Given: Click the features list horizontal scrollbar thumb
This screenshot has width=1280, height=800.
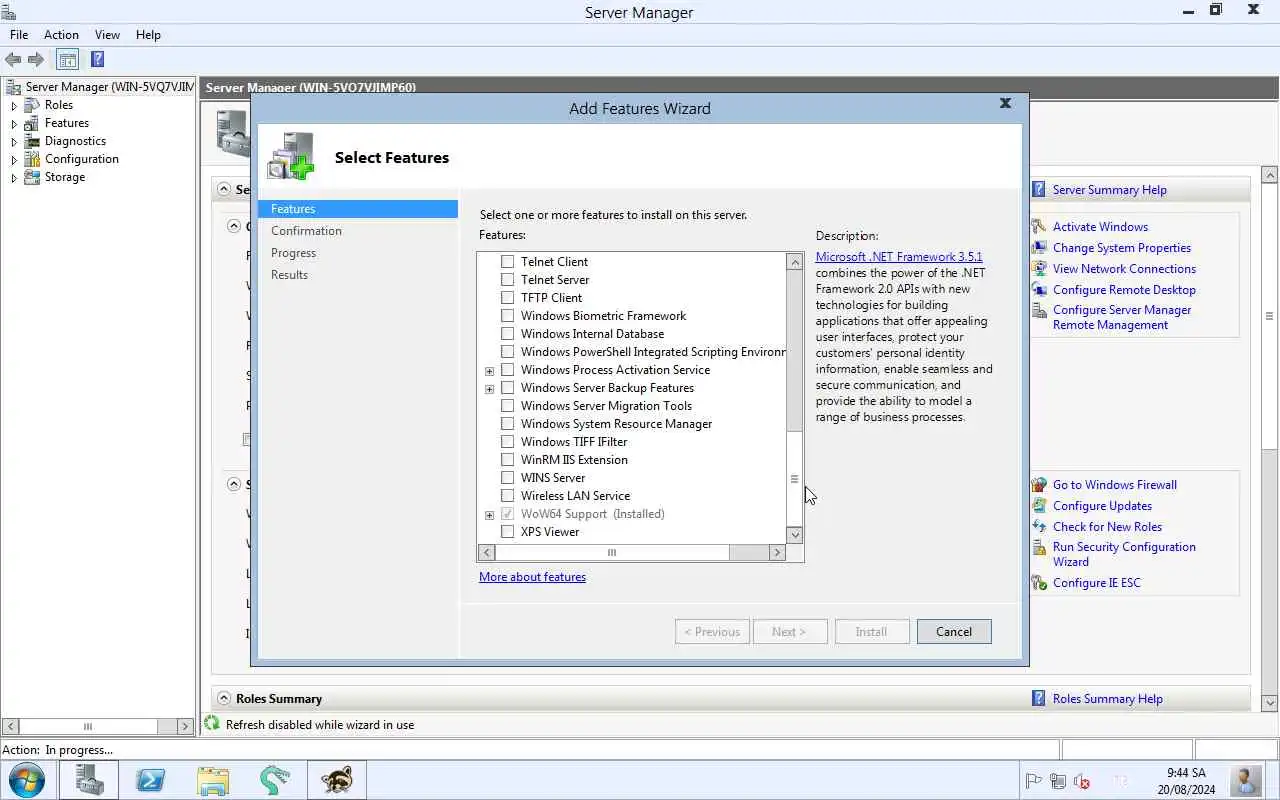Looking at the screenshot, I should tap(612, 552).
